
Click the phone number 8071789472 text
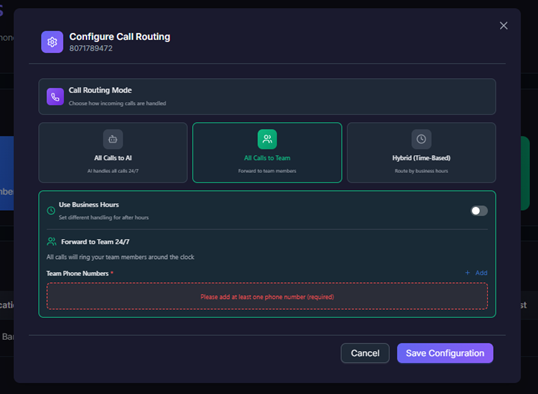pyautogui.click(x=91, y=48)
